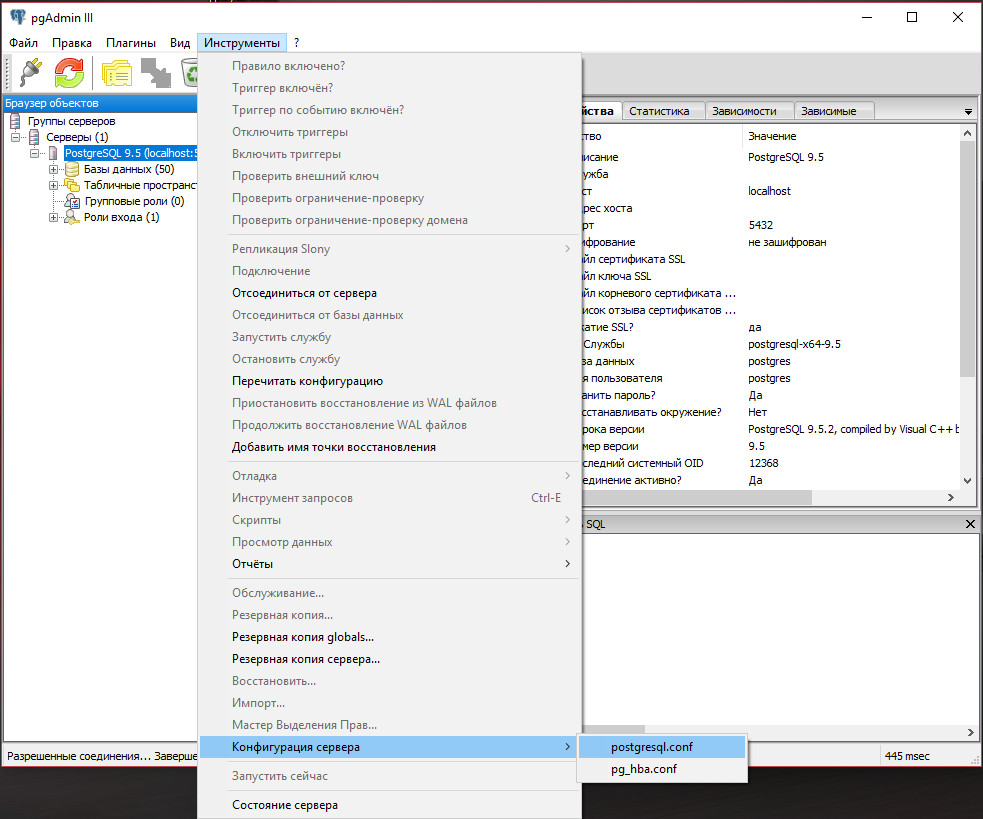This screenshot has height=819, width=983.
Task: Switch to the Статистика tab
Action: point(659,111)
